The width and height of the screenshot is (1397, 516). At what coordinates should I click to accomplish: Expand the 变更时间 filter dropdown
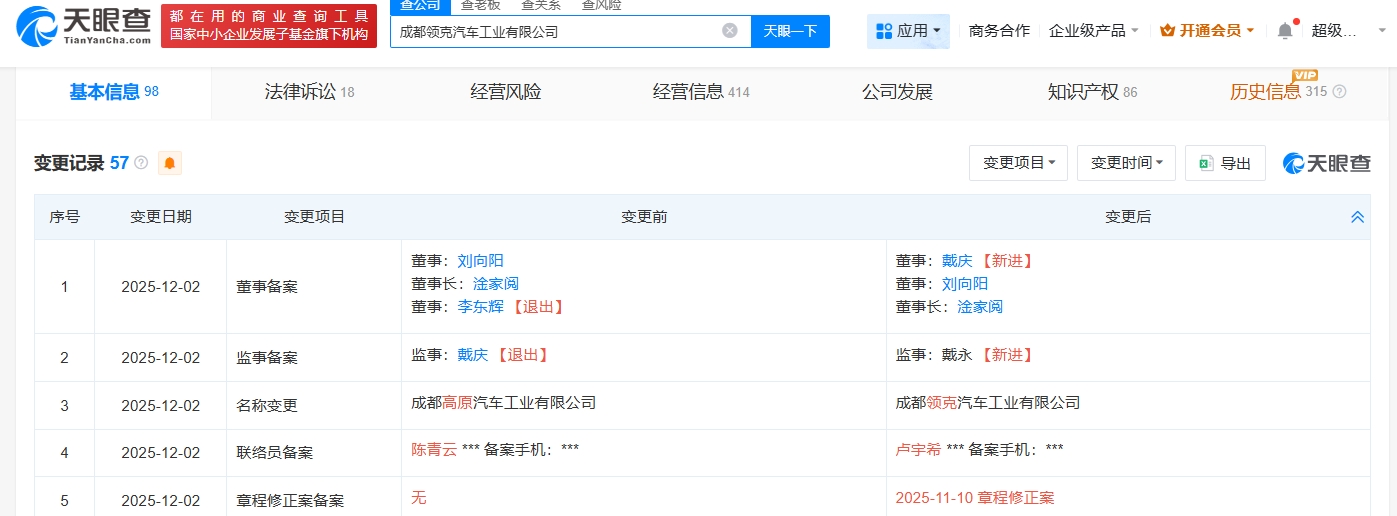pos(1125,163)
